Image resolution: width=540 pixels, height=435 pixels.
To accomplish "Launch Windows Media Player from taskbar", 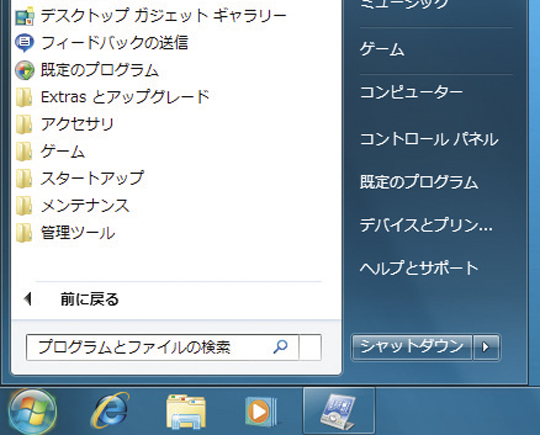I will 261,411.
